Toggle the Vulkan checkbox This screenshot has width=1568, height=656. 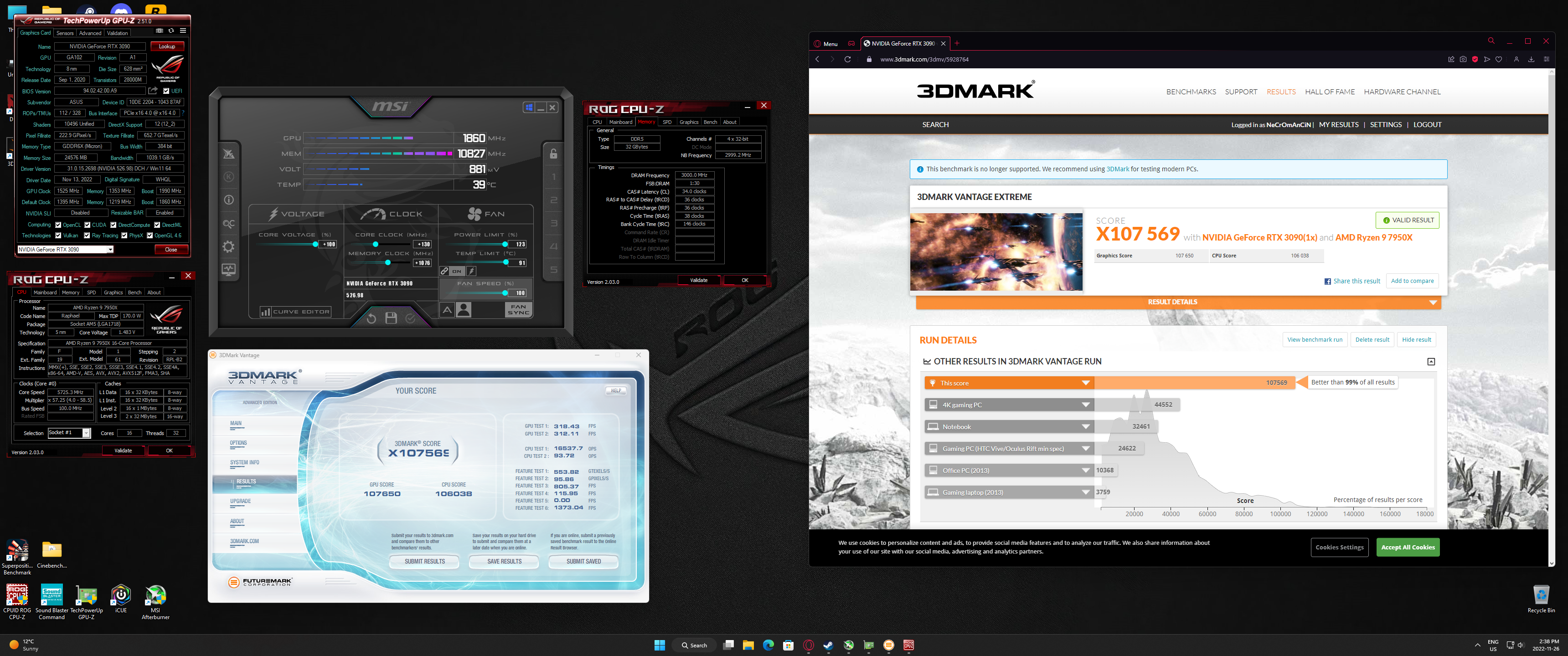(58, 235)
